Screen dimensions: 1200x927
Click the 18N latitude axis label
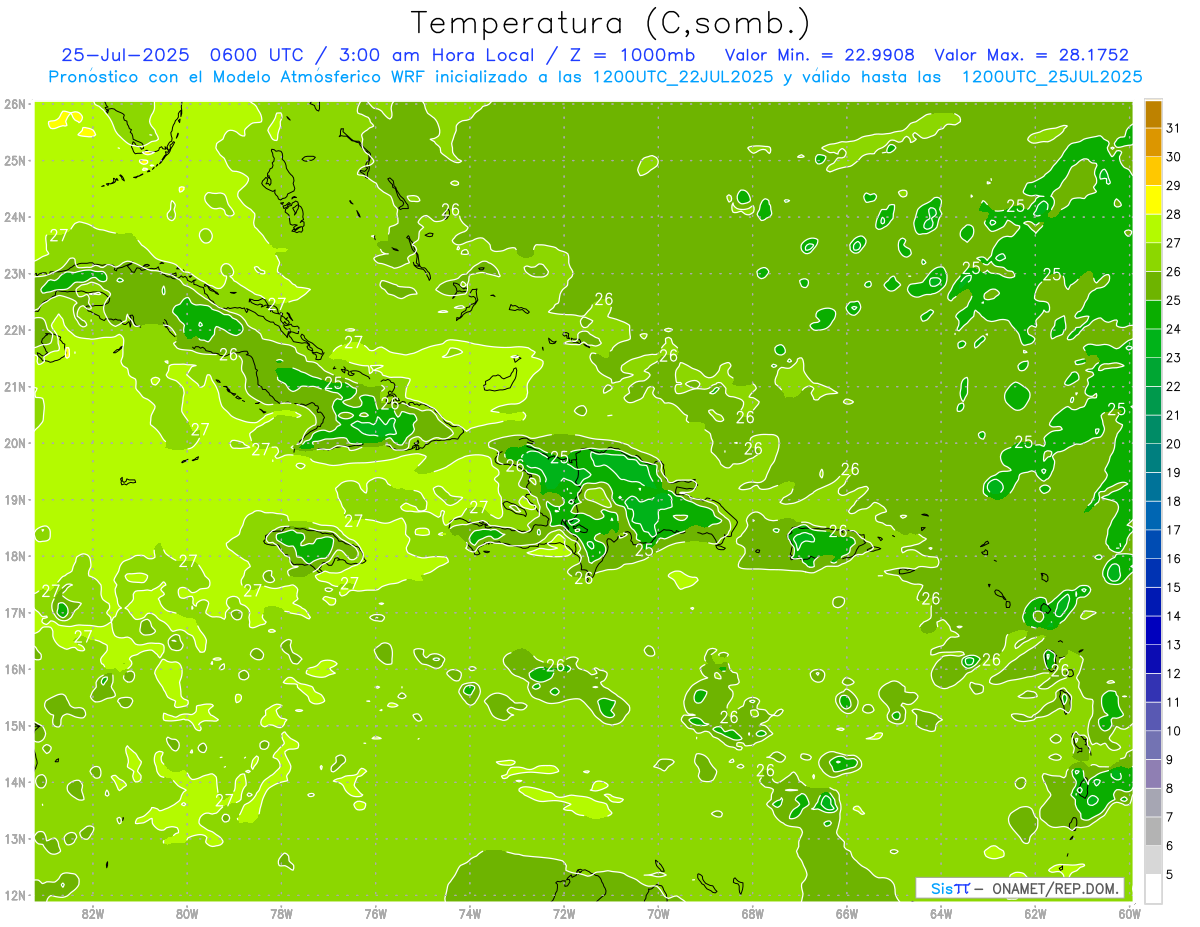coord(14,556)
